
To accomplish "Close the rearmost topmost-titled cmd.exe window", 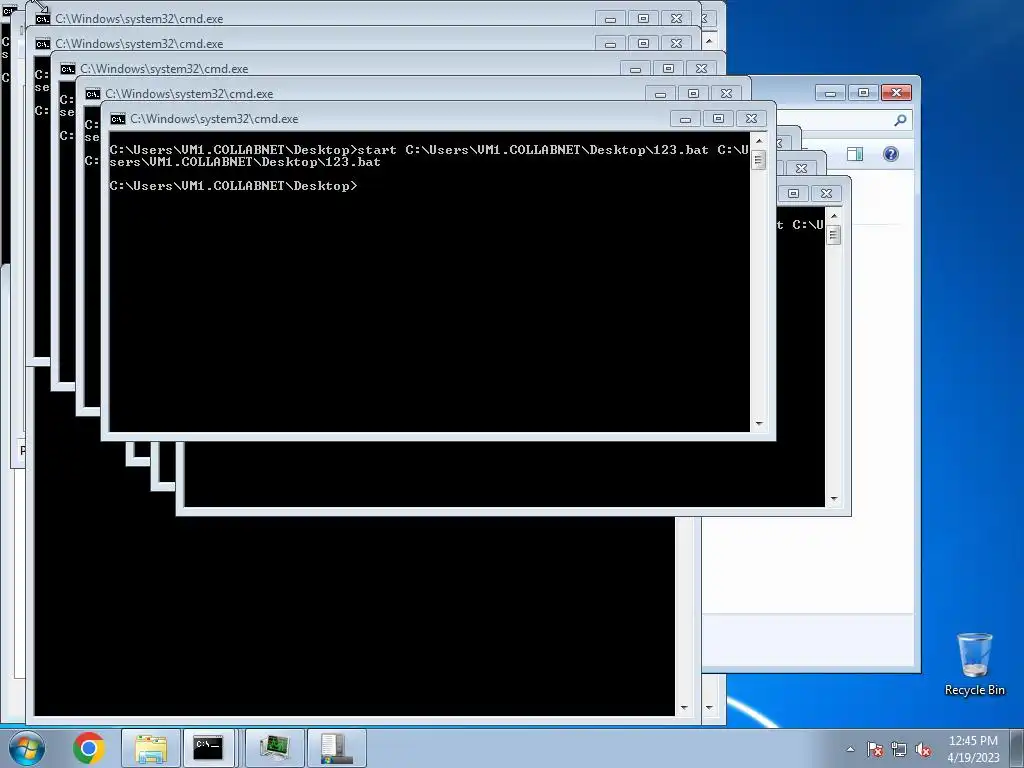I will click(677, 19).
